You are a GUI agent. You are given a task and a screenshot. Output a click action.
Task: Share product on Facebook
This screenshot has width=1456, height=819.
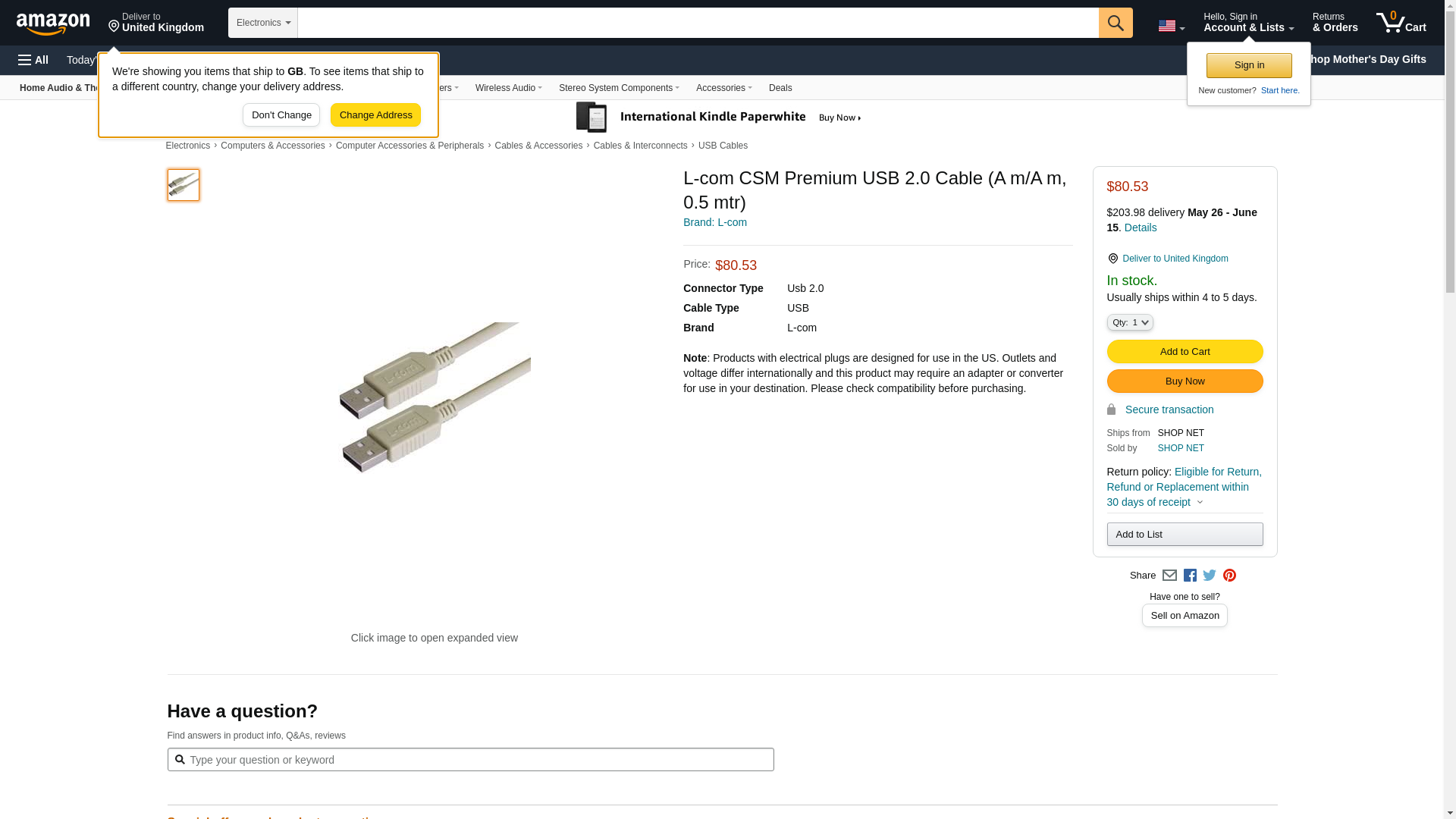pos(1190,576)
